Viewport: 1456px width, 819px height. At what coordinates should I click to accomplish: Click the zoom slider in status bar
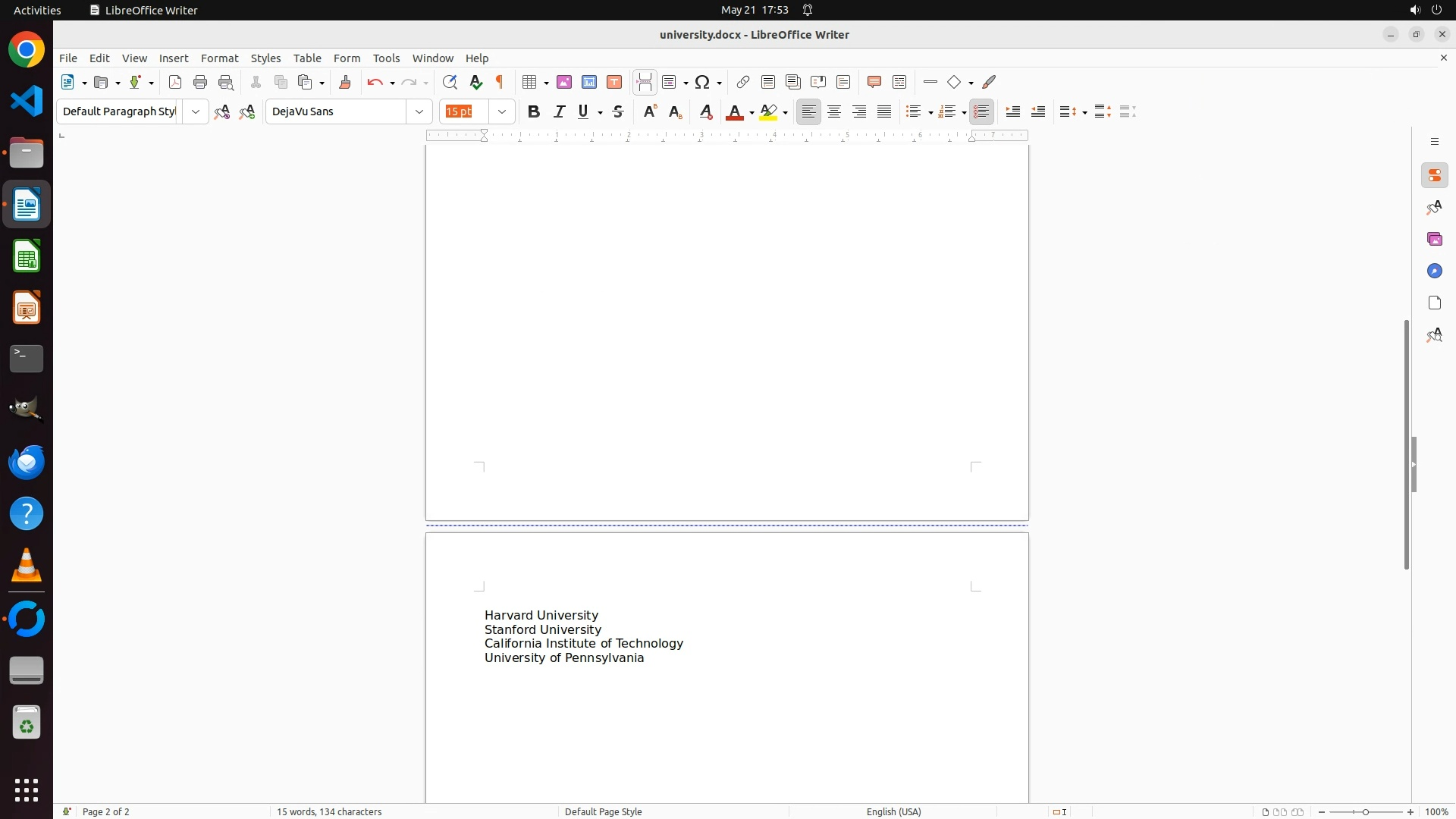coord(1366,812)
